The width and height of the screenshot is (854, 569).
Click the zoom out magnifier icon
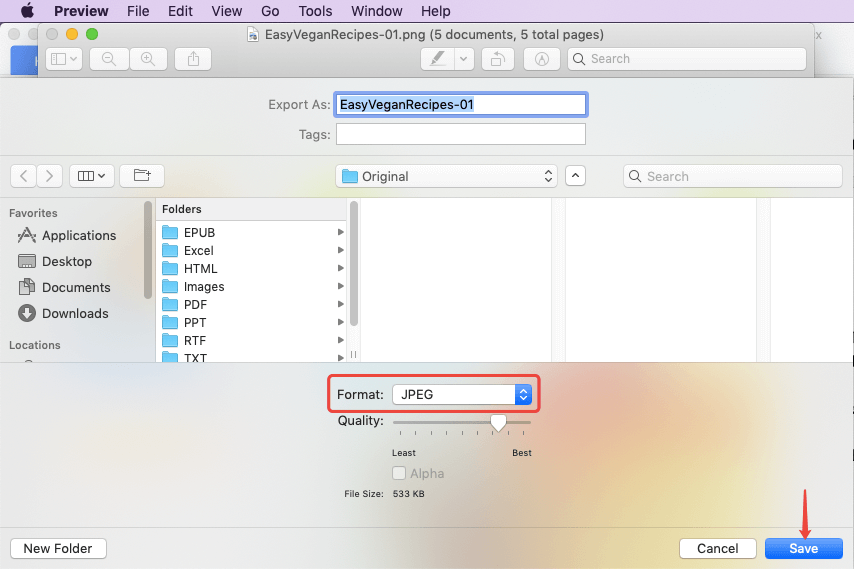click(x=108, y=59)
